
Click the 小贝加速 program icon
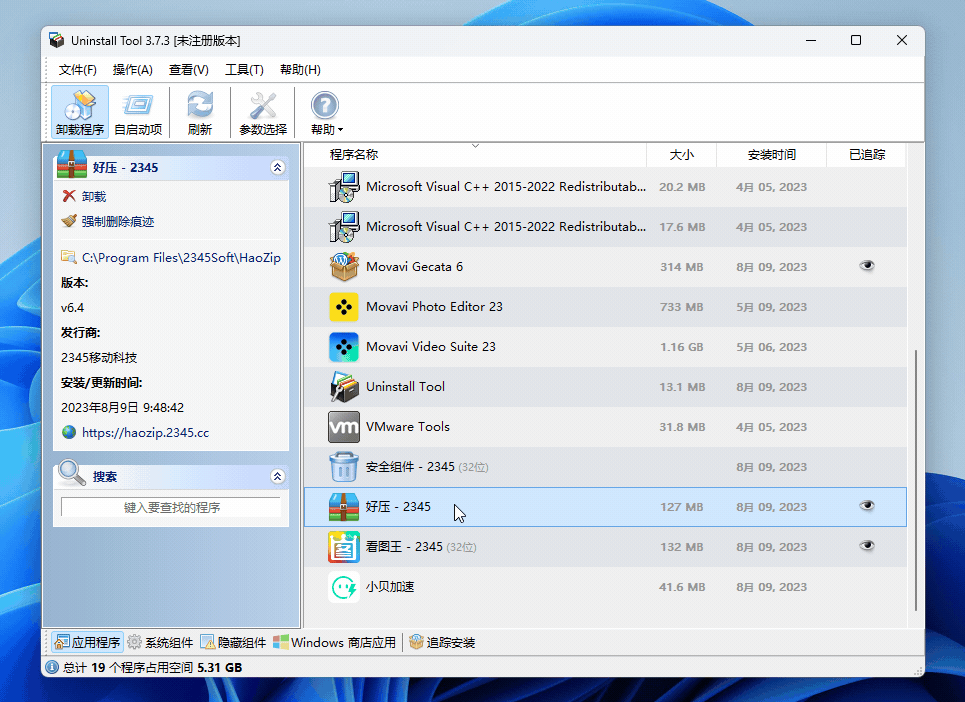click(343, 587)
